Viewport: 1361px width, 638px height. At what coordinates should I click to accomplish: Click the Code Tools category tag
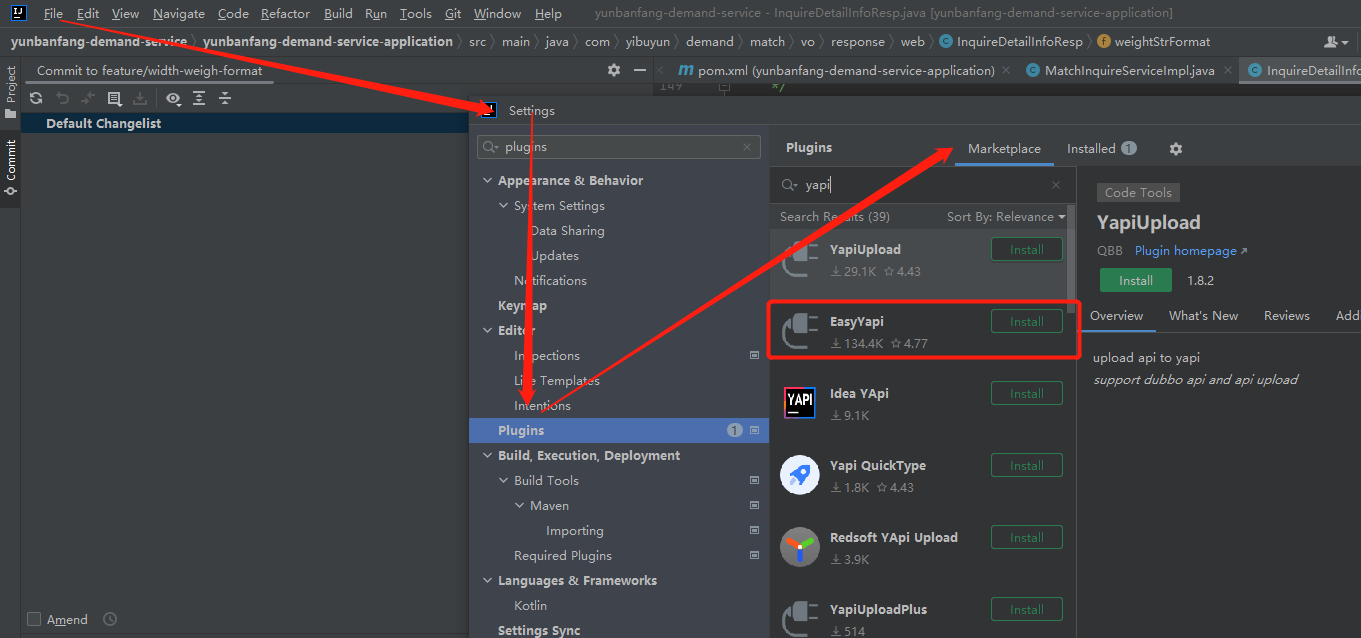[1138, 192]
